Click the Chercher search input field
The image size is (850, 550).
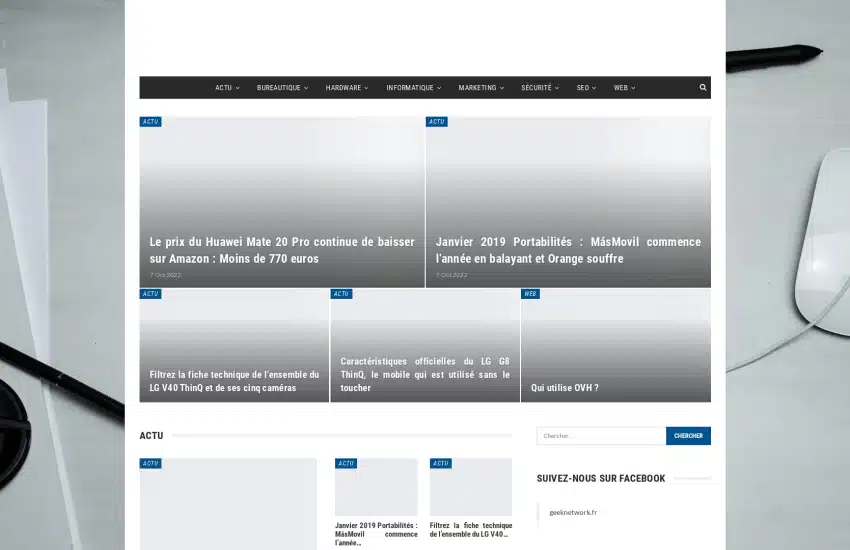pyautogui.click(x=601, y=436)
